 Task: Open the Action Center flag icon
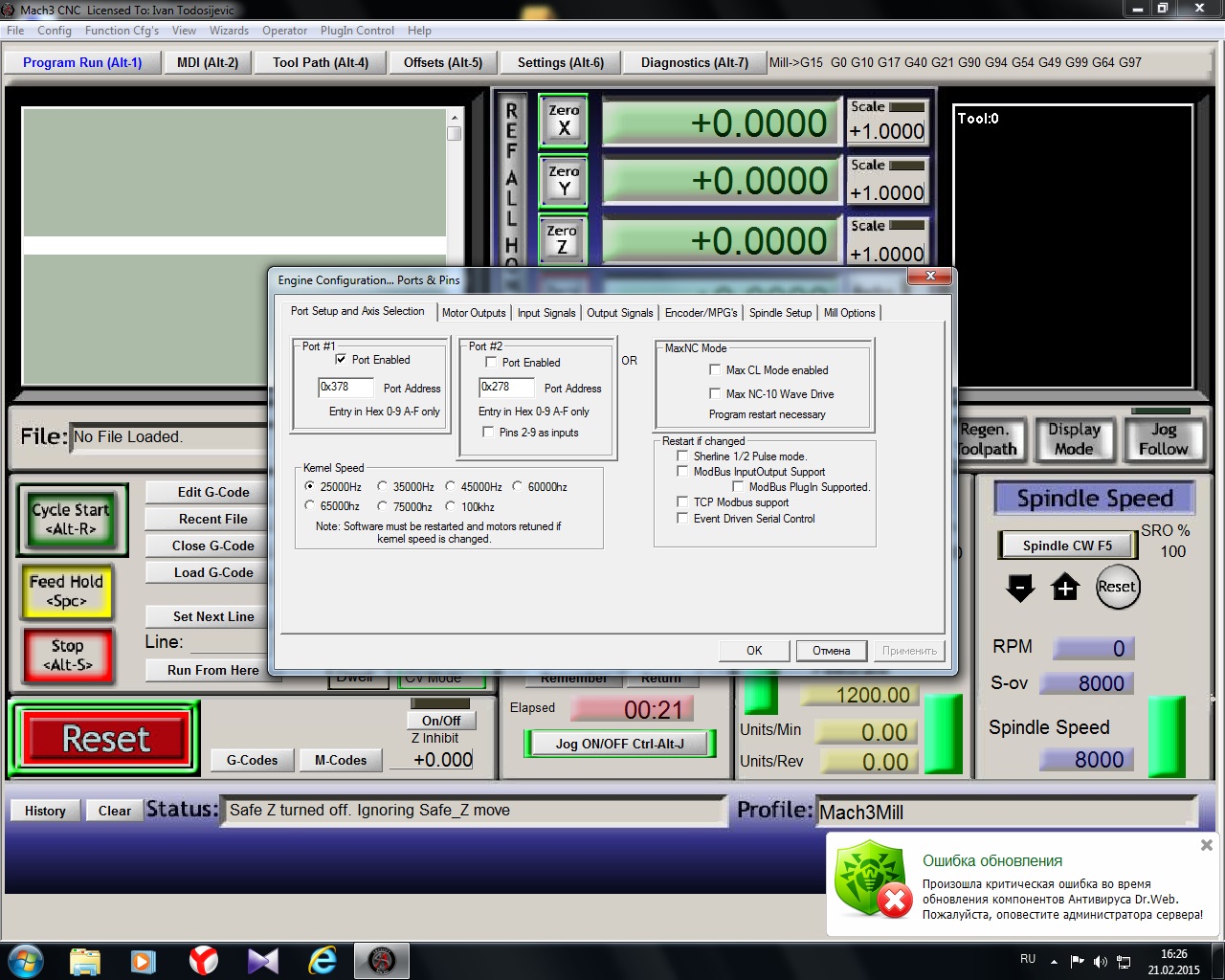pos(1078,961)
